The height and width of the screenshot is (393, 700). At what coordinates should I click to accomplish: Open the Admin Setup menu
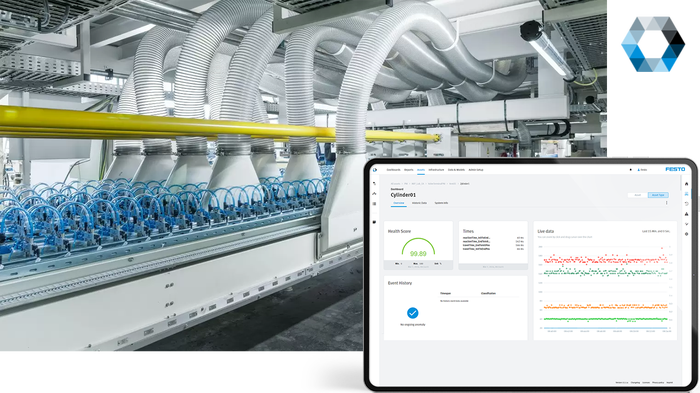click(x=476, y=170)
